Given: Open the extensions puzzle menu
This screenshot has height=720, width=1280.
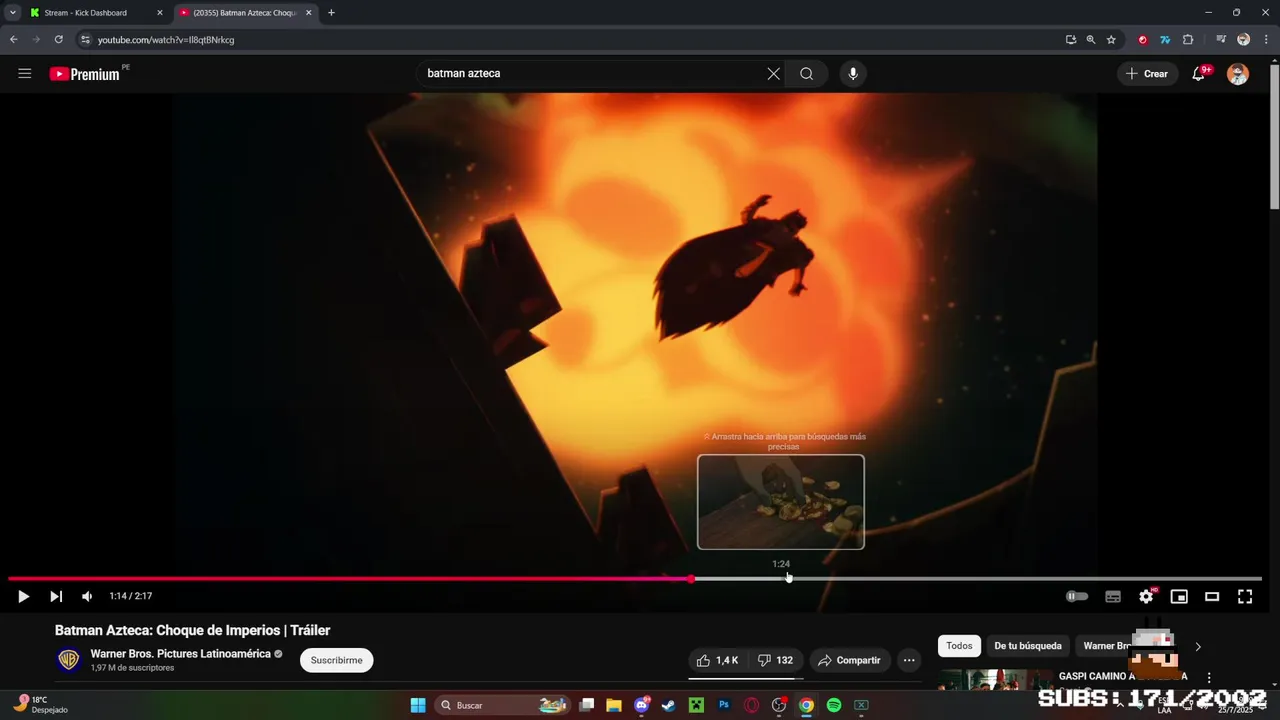Looking at the screenshot, I should [1188, 40].
